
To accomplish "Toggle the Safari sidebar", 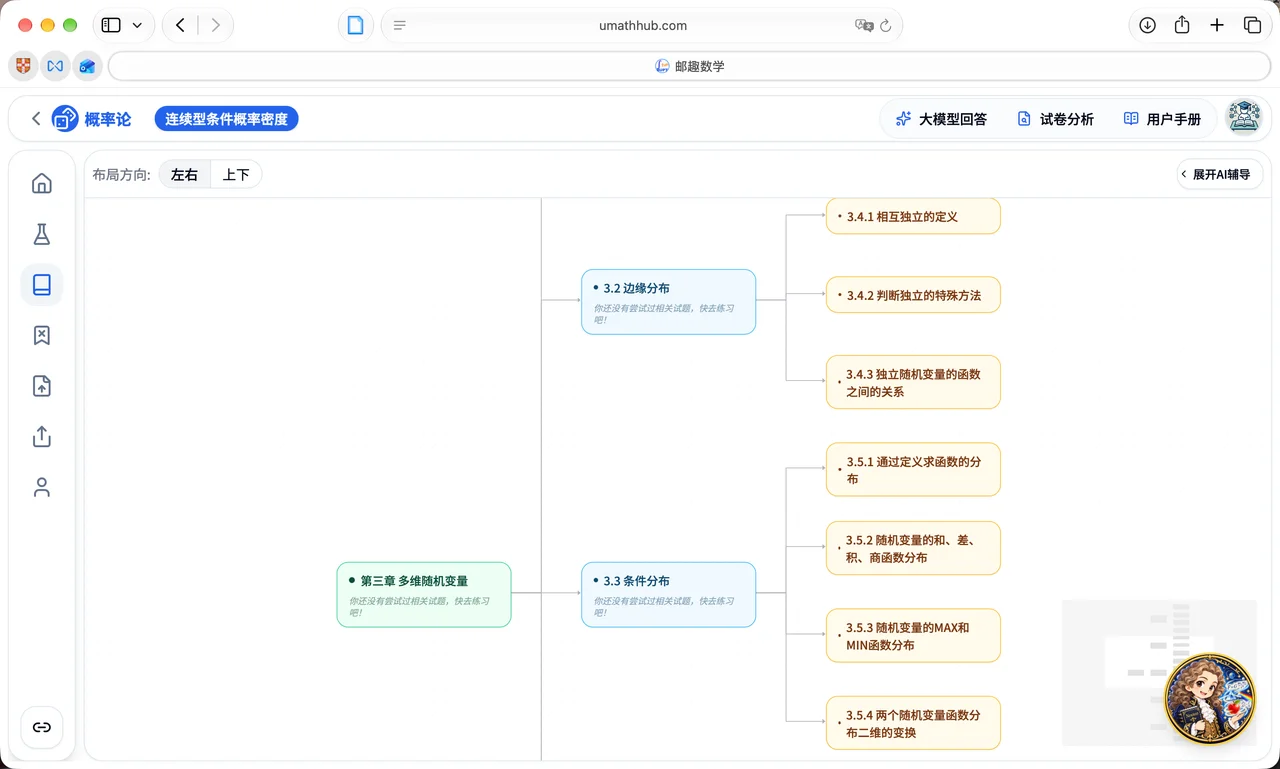I will tap(111, 26).
